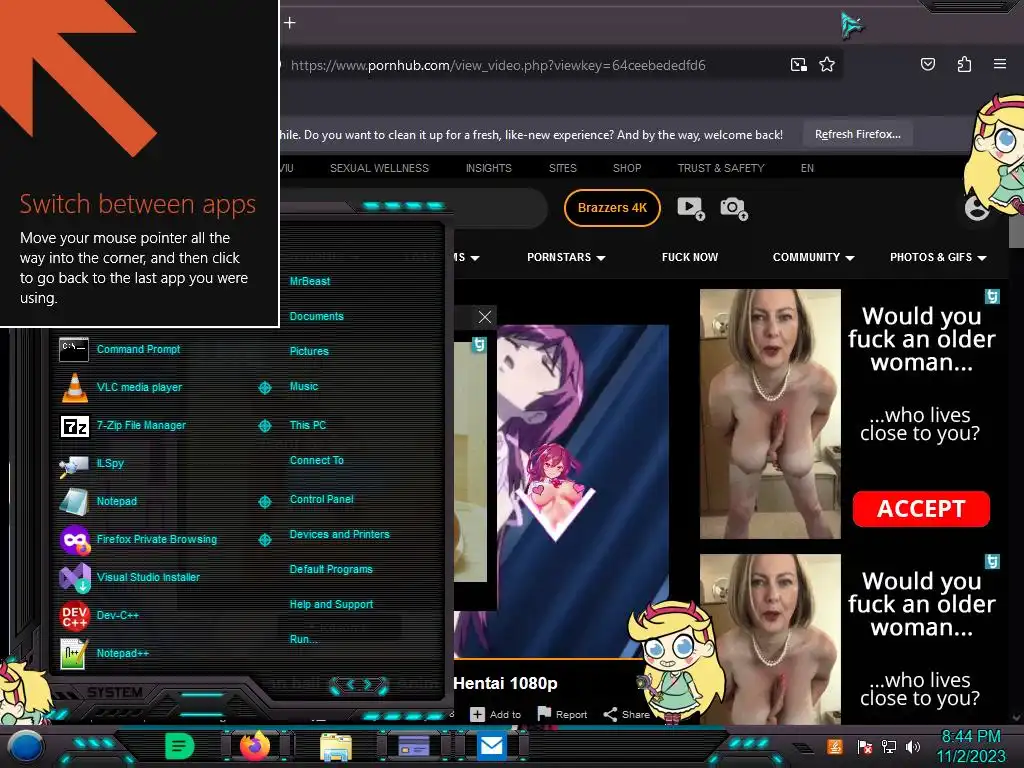Screen dimensions: 1024x768
Task: Open Pictures from the start menu
Action: point(309,351)
